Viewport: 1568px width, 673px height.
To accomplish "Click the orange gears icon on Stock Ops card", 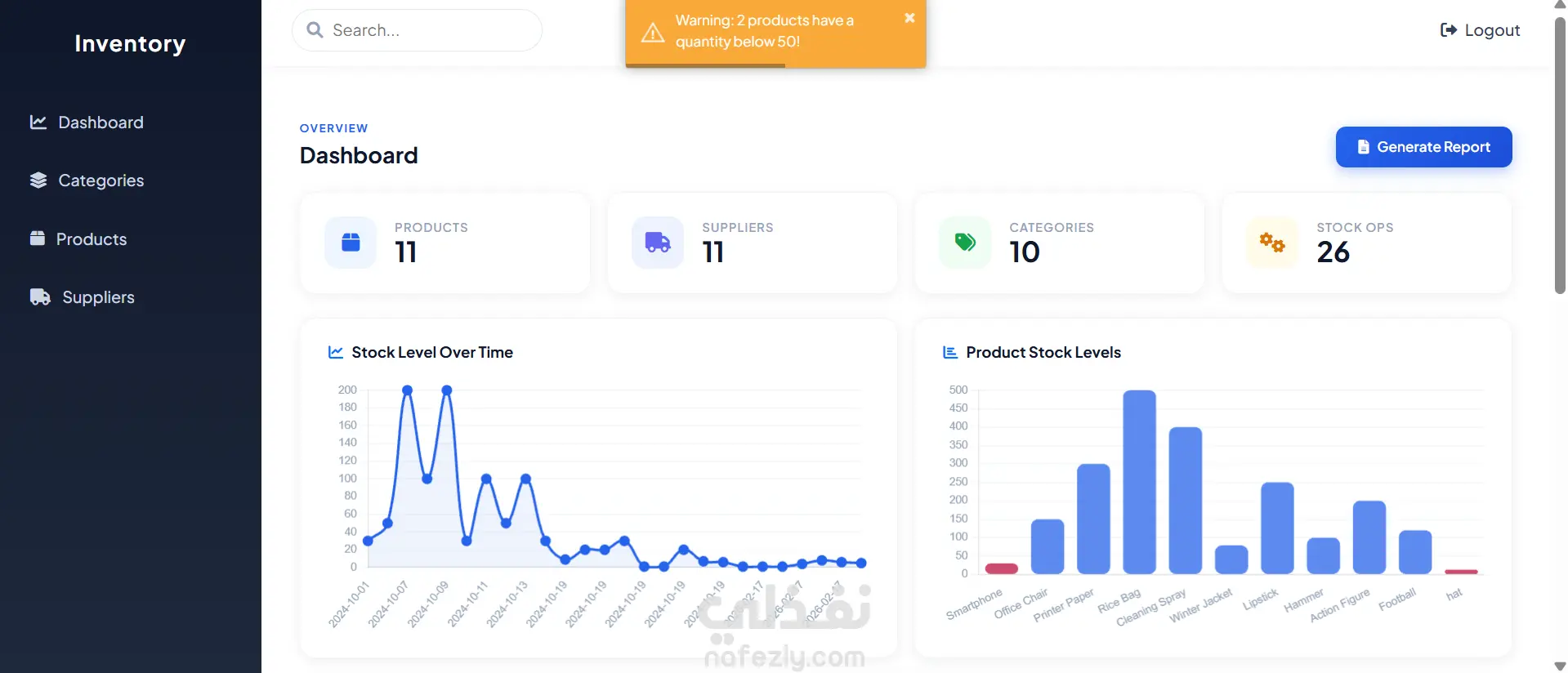I will tap(1272, 243).
